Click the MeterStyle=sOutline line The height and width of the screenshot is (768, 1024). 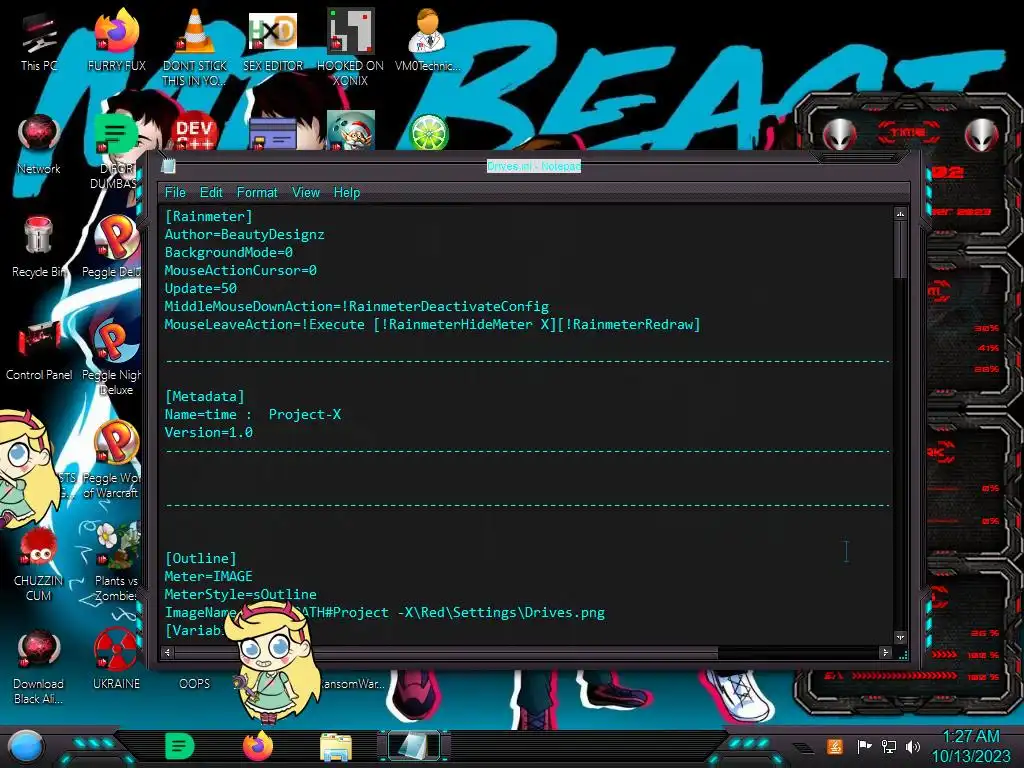[x=240, y=594]
